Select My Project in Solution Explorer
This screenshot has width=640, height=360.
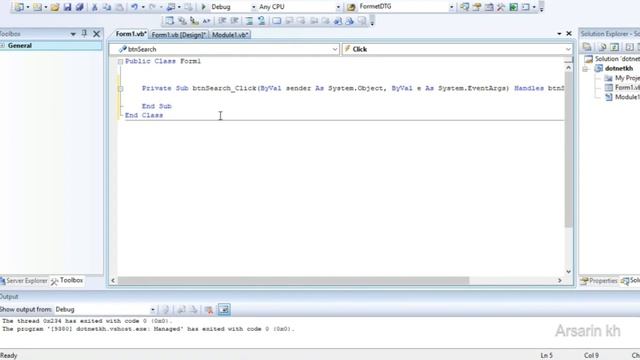(x=622, y=78)
